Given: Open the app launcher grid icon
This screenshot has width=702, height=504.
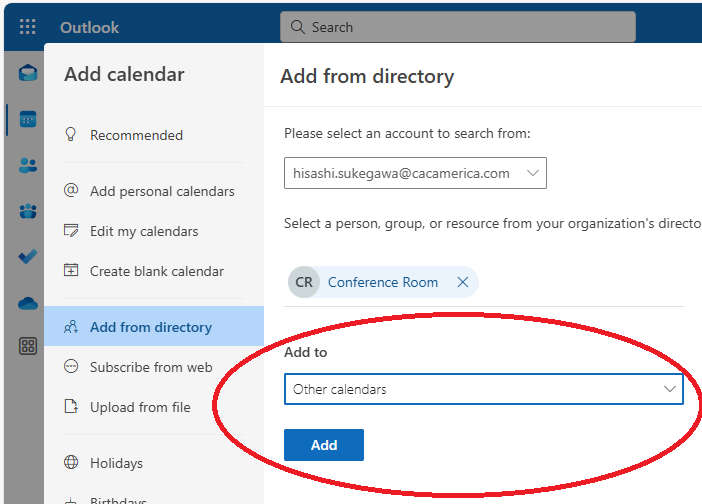Looking at the screenshot, I should tap(27, 27).
